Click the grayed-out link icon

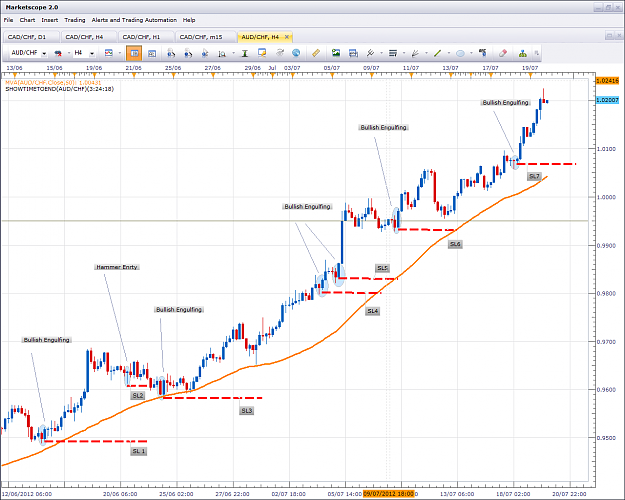coord(280,53)
